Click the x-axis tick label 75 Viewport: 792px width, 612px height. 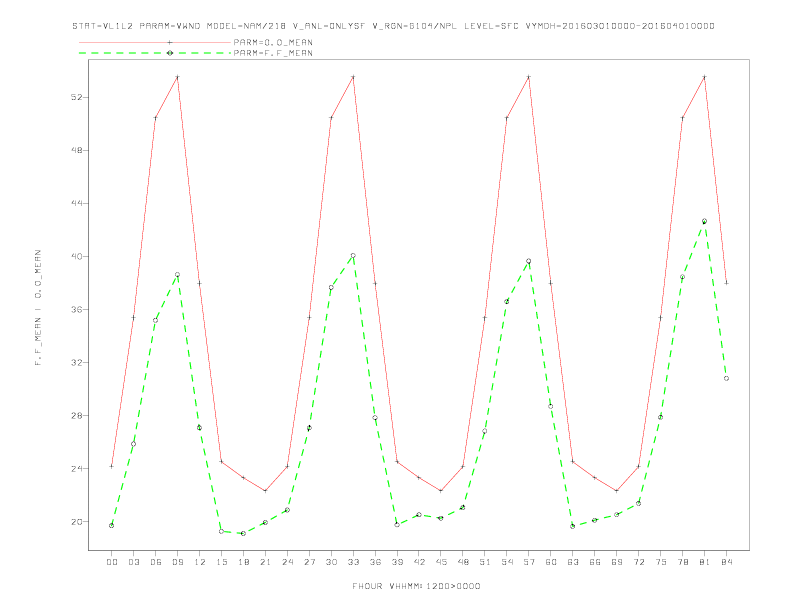(x=661, y=562)
